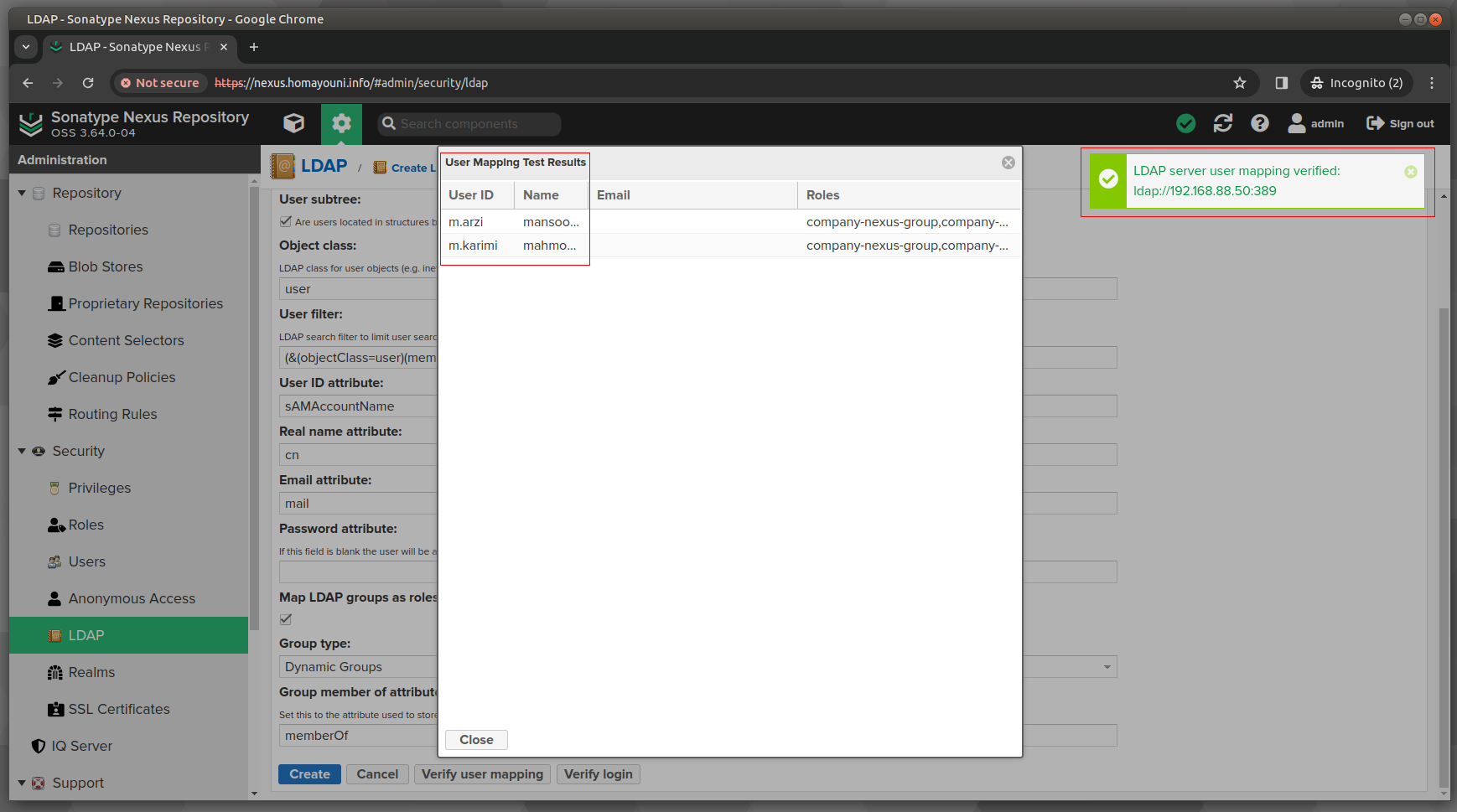The height and width of the screenshot is (812, 1457).
Task: Open a new Chrome tab
Action: click(x=254, y=47)
